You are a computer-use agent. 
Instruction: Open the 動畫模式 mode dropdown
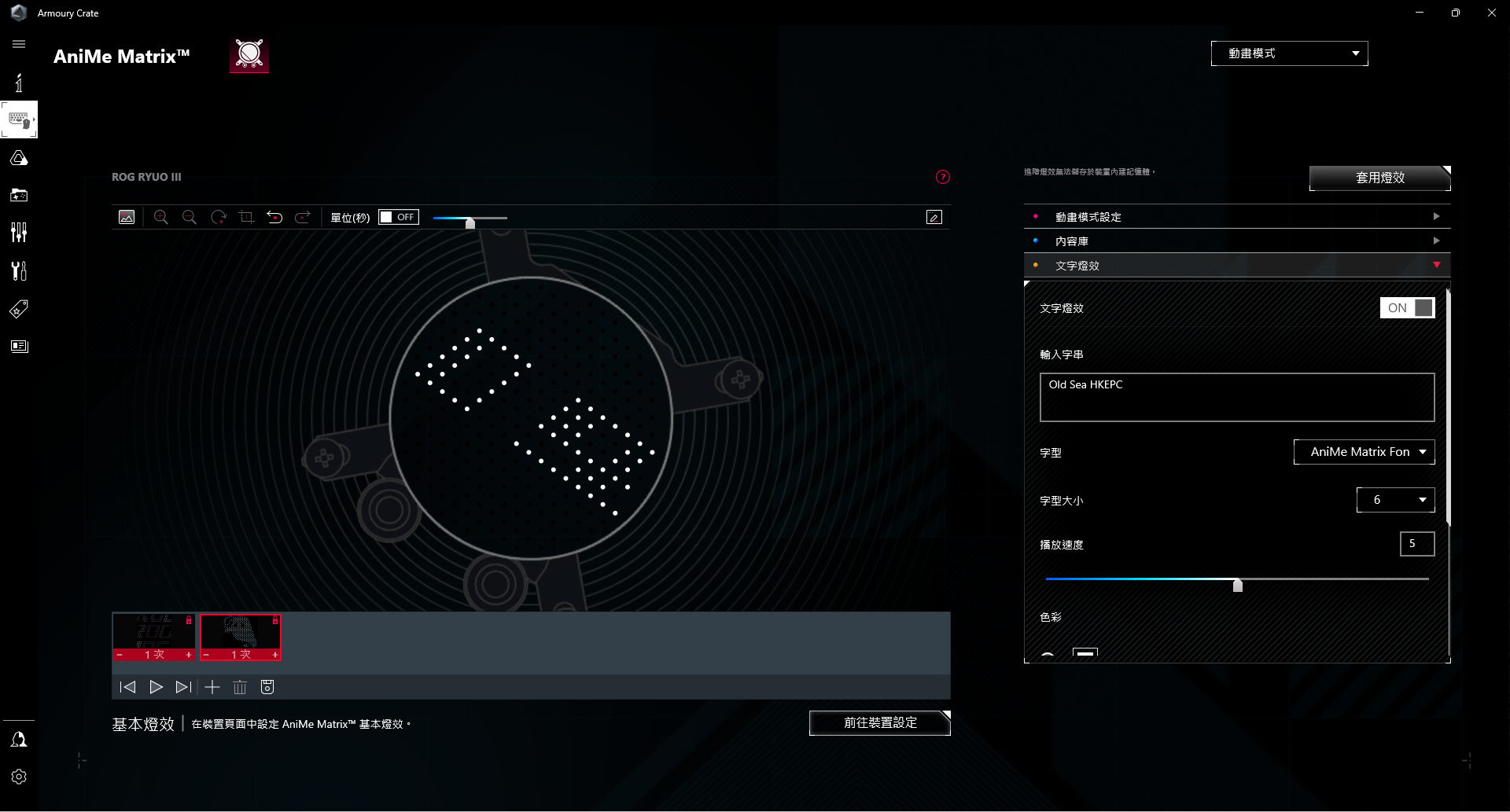[x=1290, y=53]
